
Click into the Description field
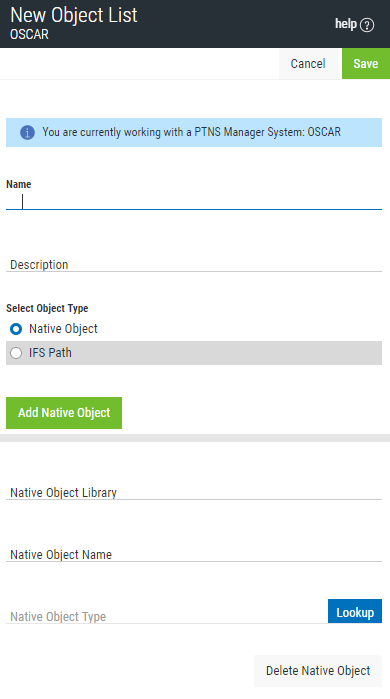[194, 264]
